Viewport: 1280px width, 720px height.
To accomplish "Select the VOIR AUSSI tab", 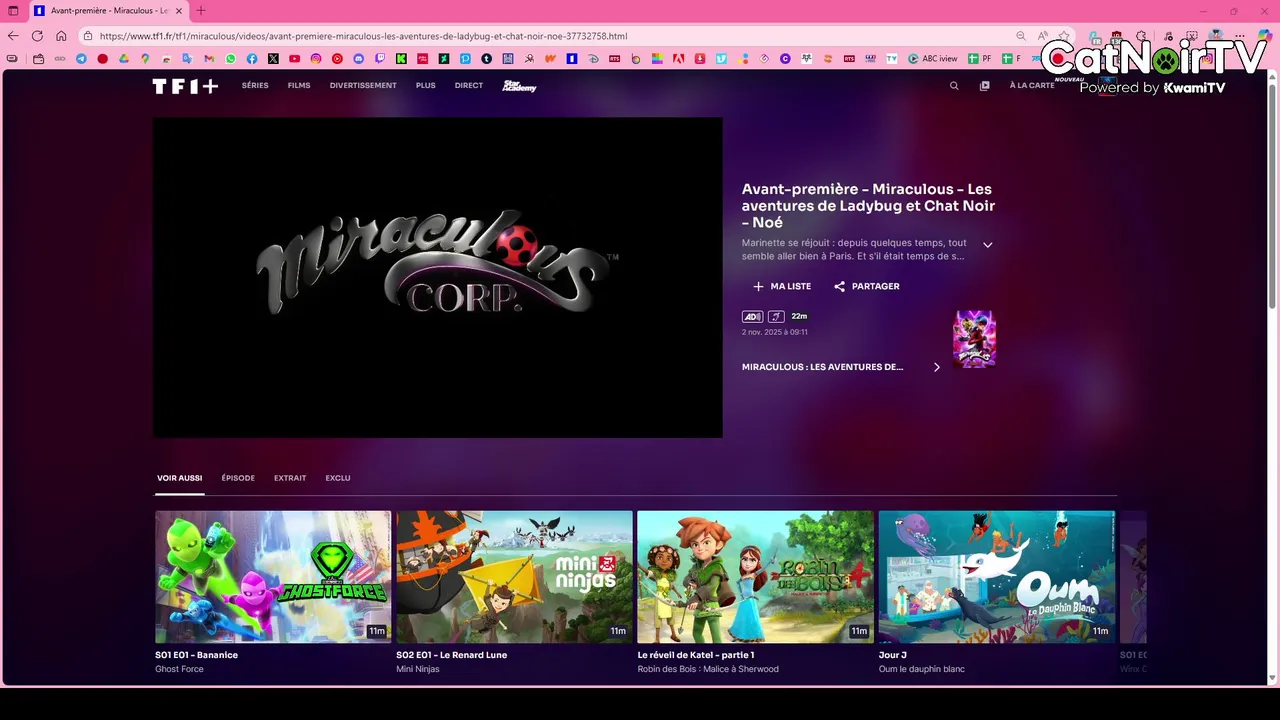I will point(179,478).
